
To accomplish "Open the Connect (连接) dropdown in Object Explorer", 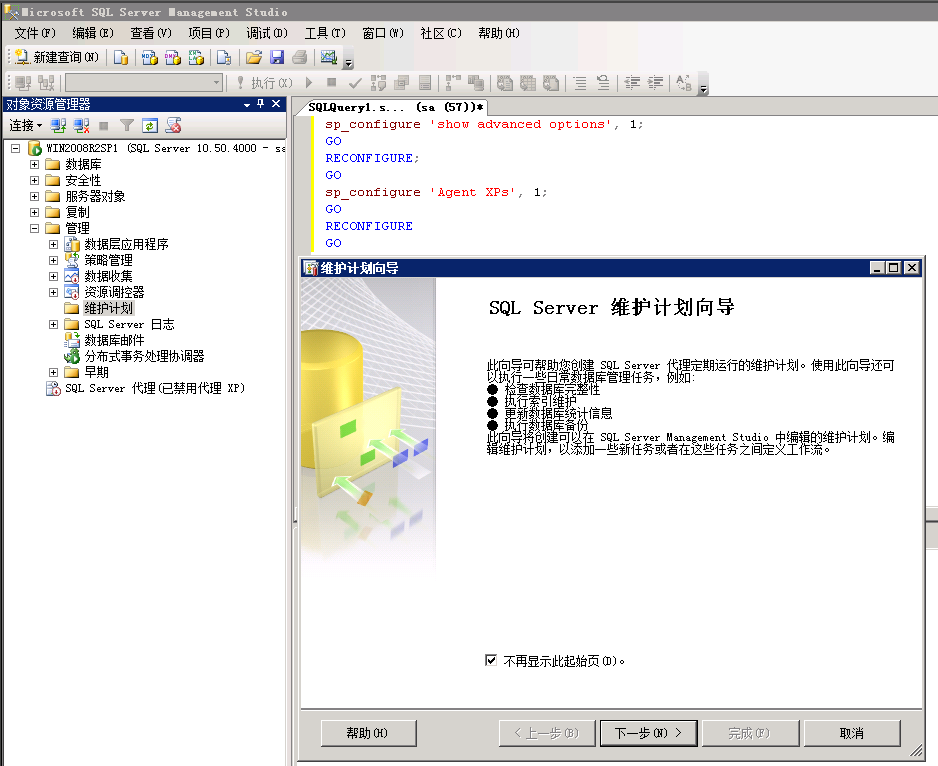I will (26, 126).
